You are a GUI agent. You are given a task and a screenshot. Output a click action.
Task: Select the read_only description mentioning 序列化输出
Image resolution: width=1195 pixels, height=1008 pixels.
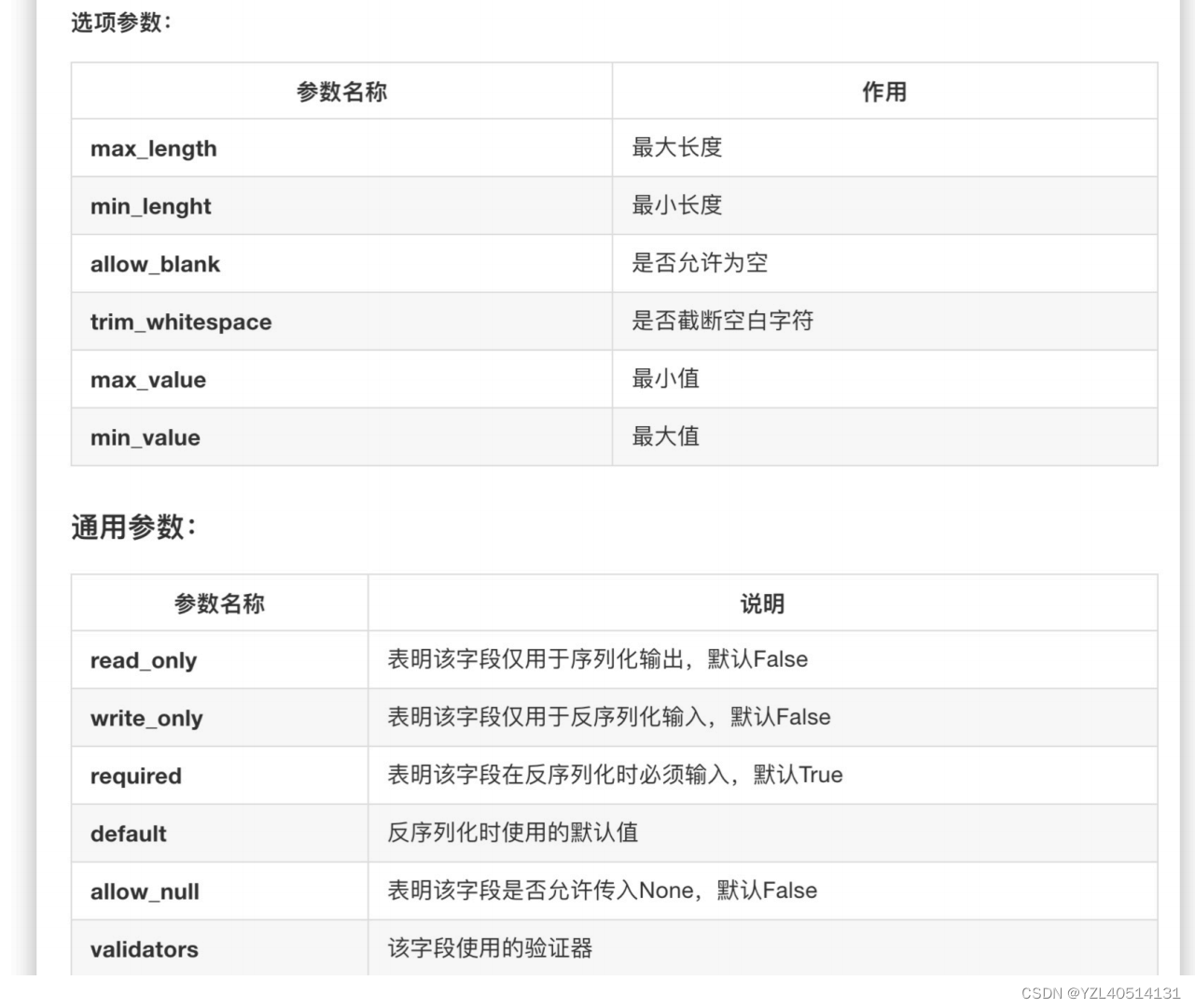pyautogui.click(x=598, y=659)
